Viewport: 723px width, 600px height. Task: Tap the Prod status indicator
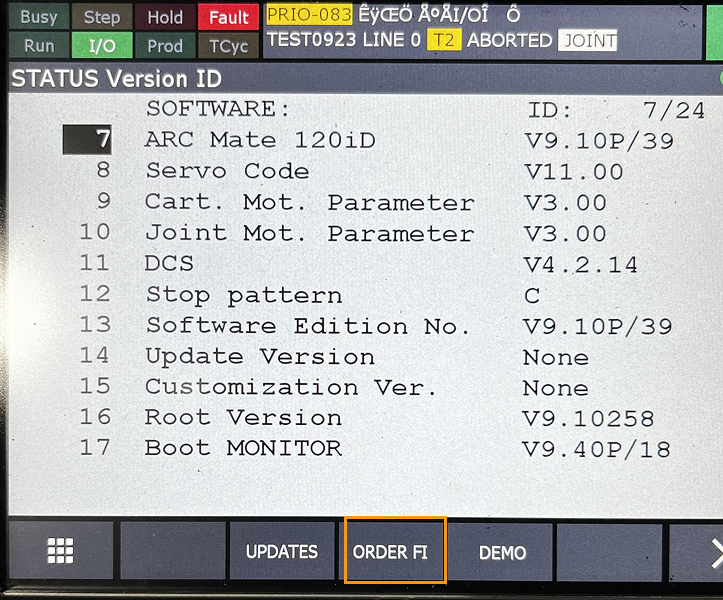pyautogui.click(x=165, y=46)
